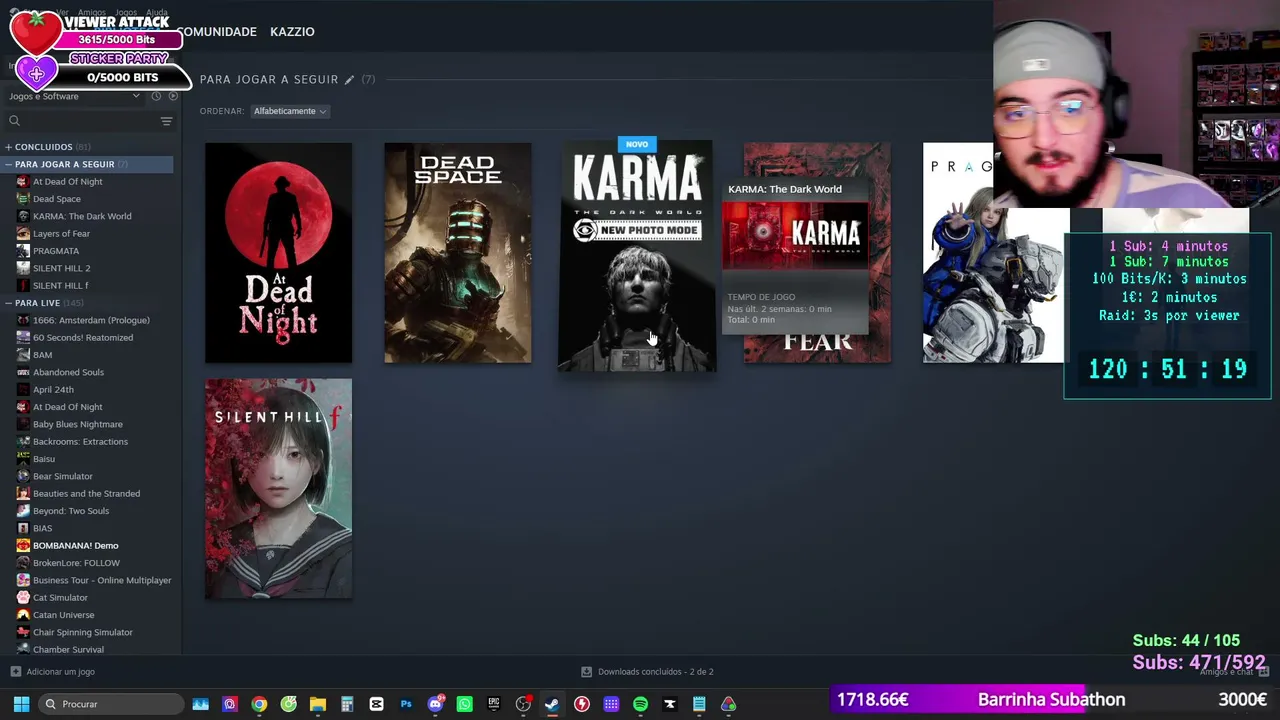
Task: Select 60 Seconds! Reatomized in sidebar
Action: [x=83, y=338]
